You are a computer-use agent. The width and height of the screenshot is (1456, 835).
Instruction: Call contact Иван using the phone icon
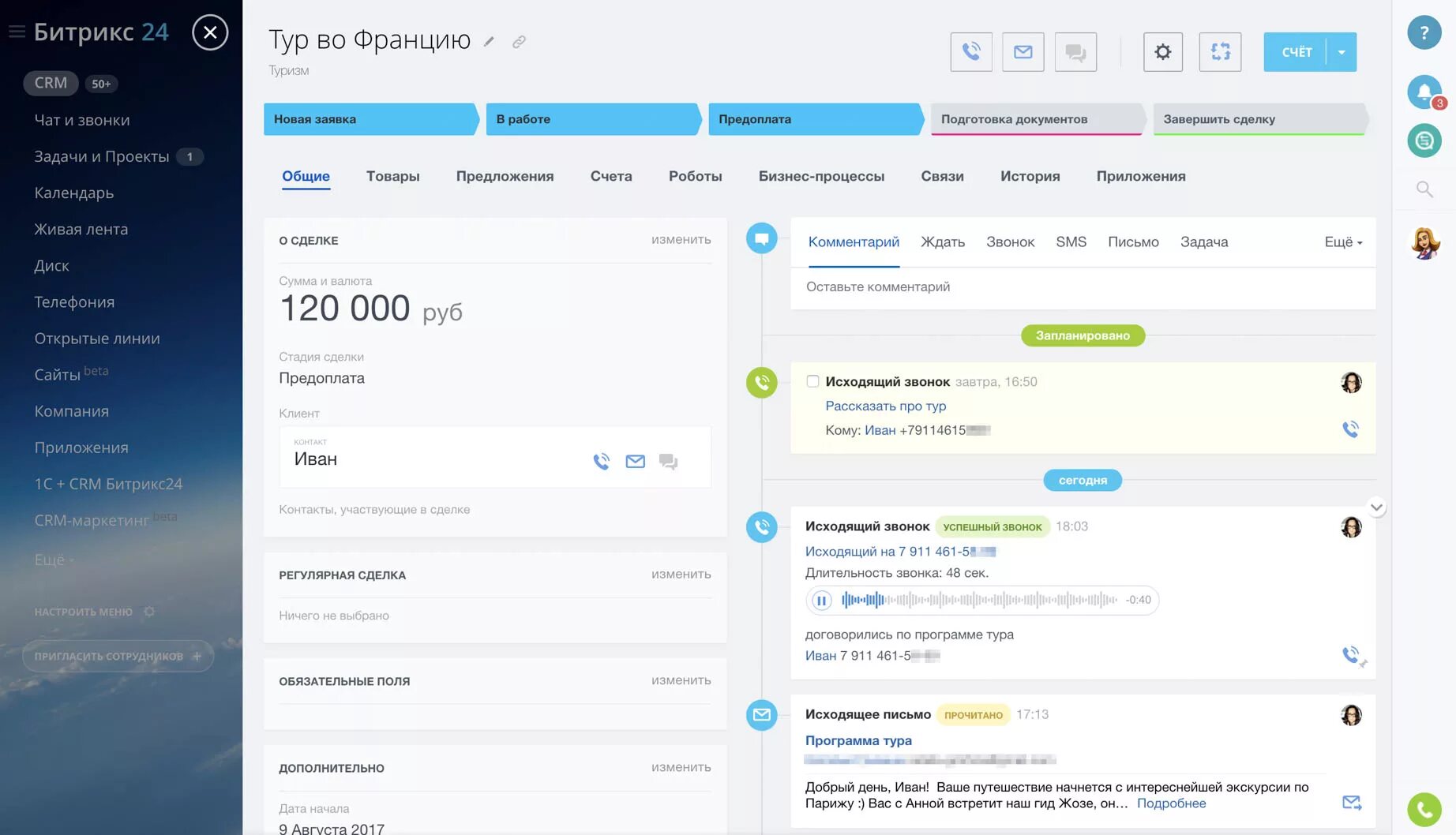pos(602,460)
